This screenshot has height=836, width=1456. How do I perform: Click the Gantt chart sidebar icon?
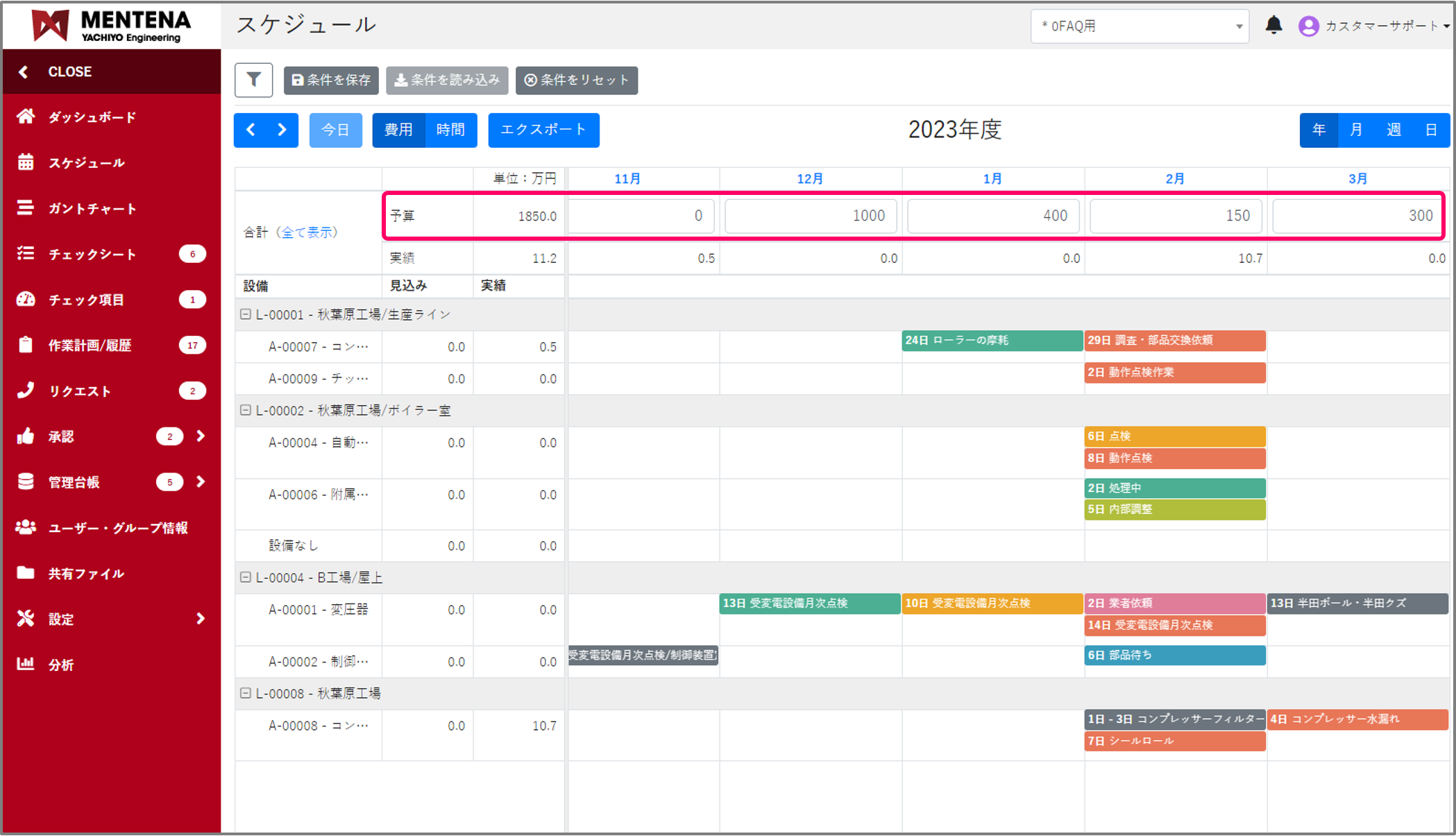click(26, 208)
